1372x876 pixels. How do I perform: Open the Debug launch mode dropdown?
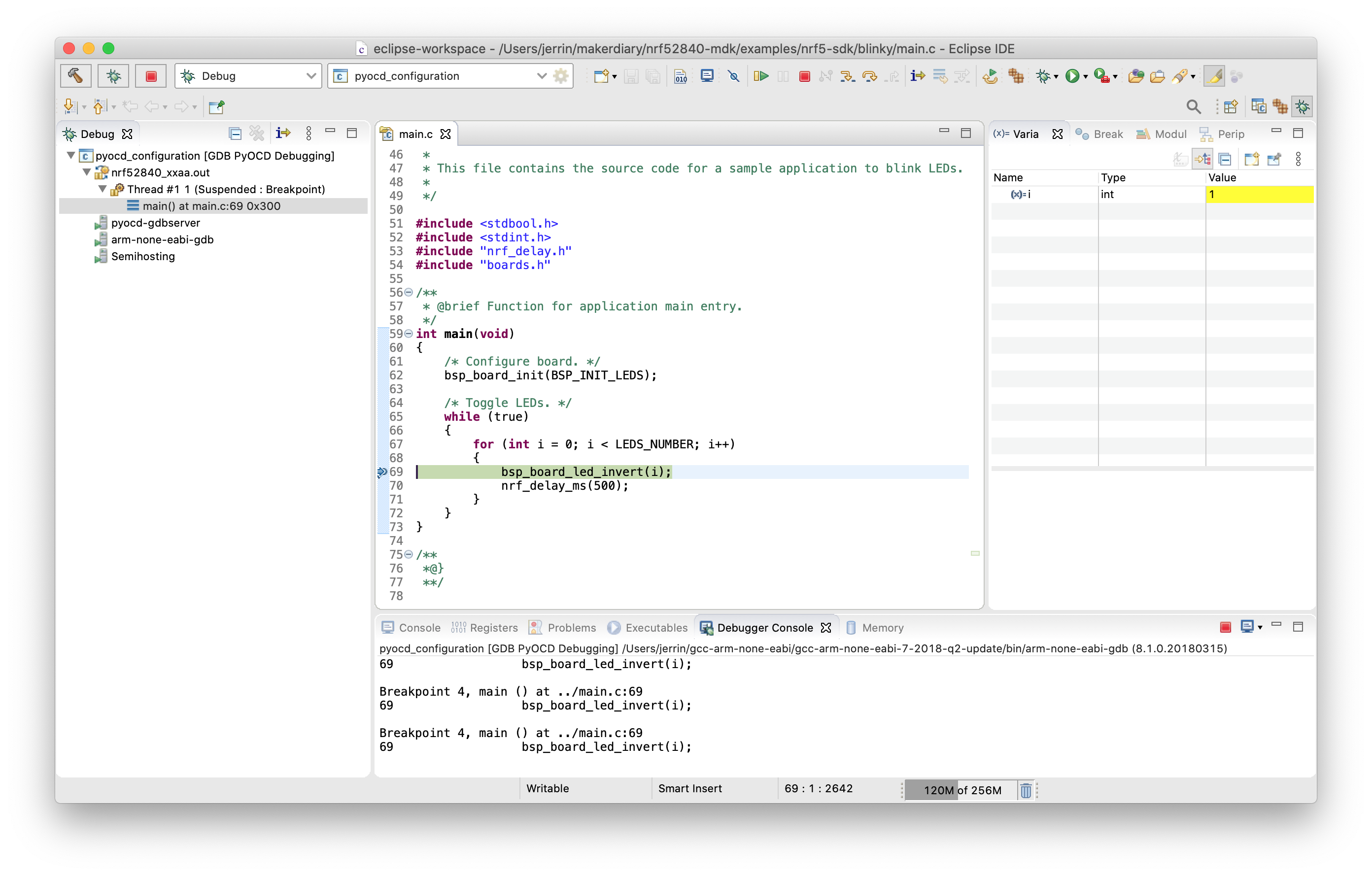[x=248, y=76]
